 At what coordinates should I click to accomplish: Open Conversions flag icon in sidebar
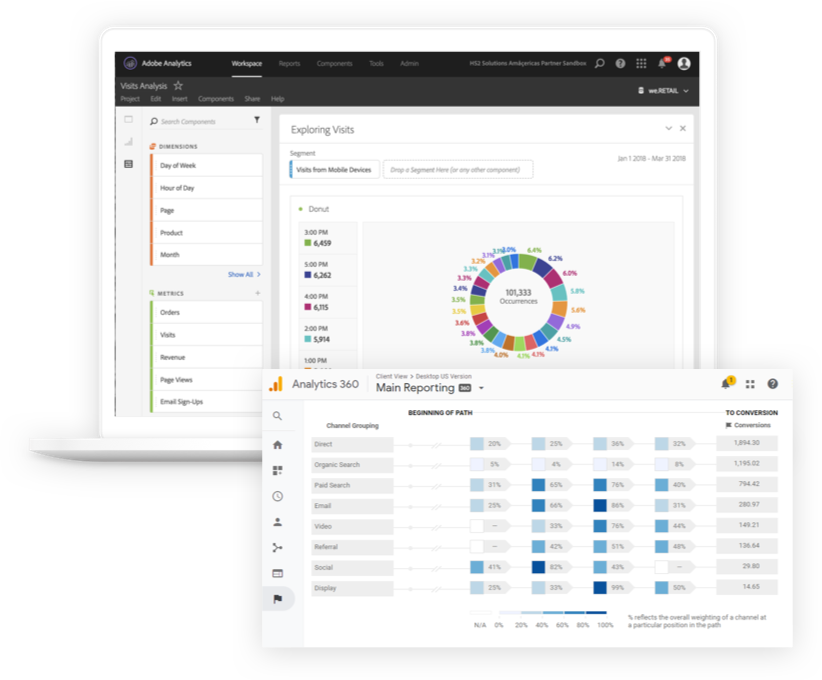[278, 599]
